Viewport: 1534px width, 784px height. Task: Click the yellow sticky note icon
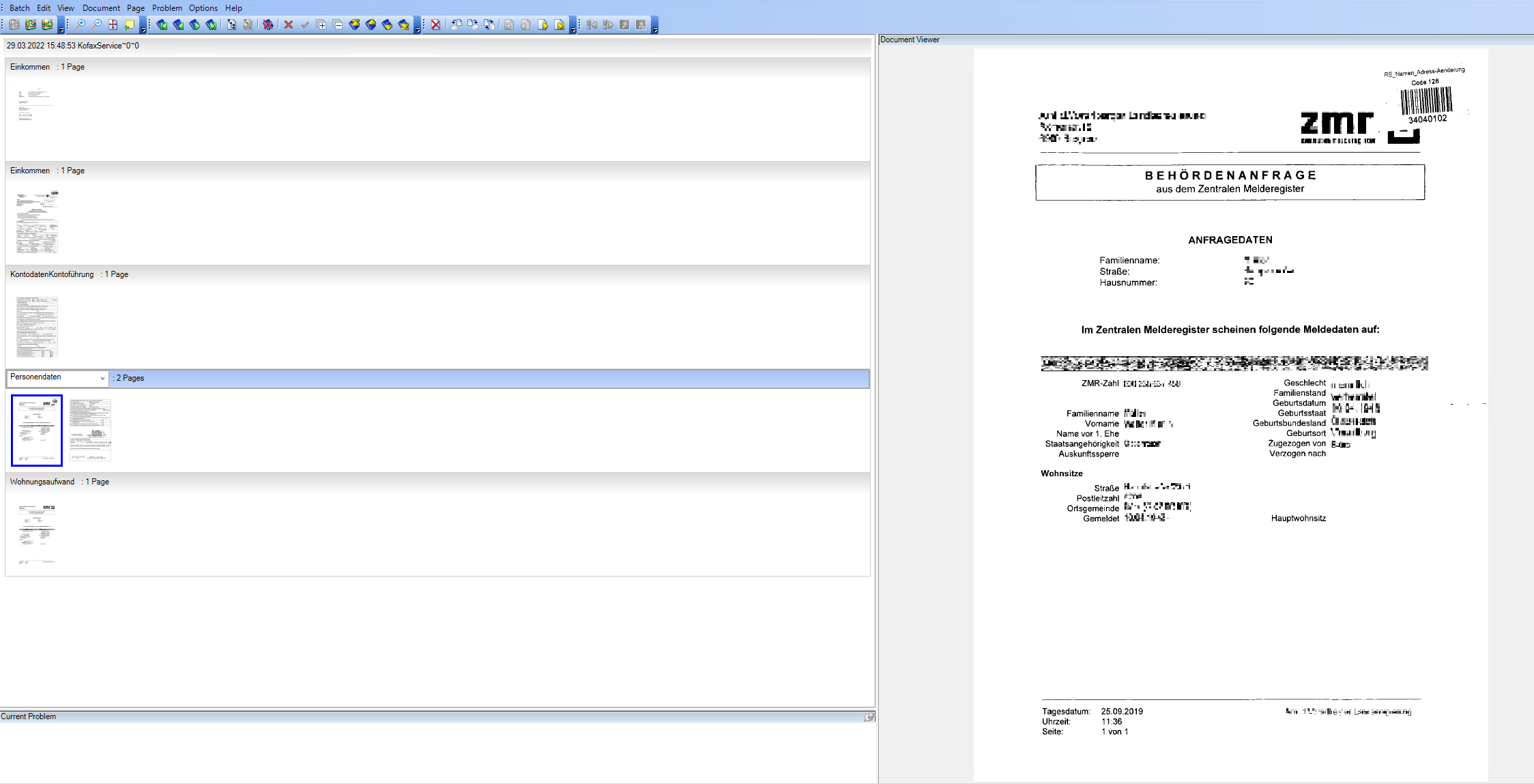(130, 25)
